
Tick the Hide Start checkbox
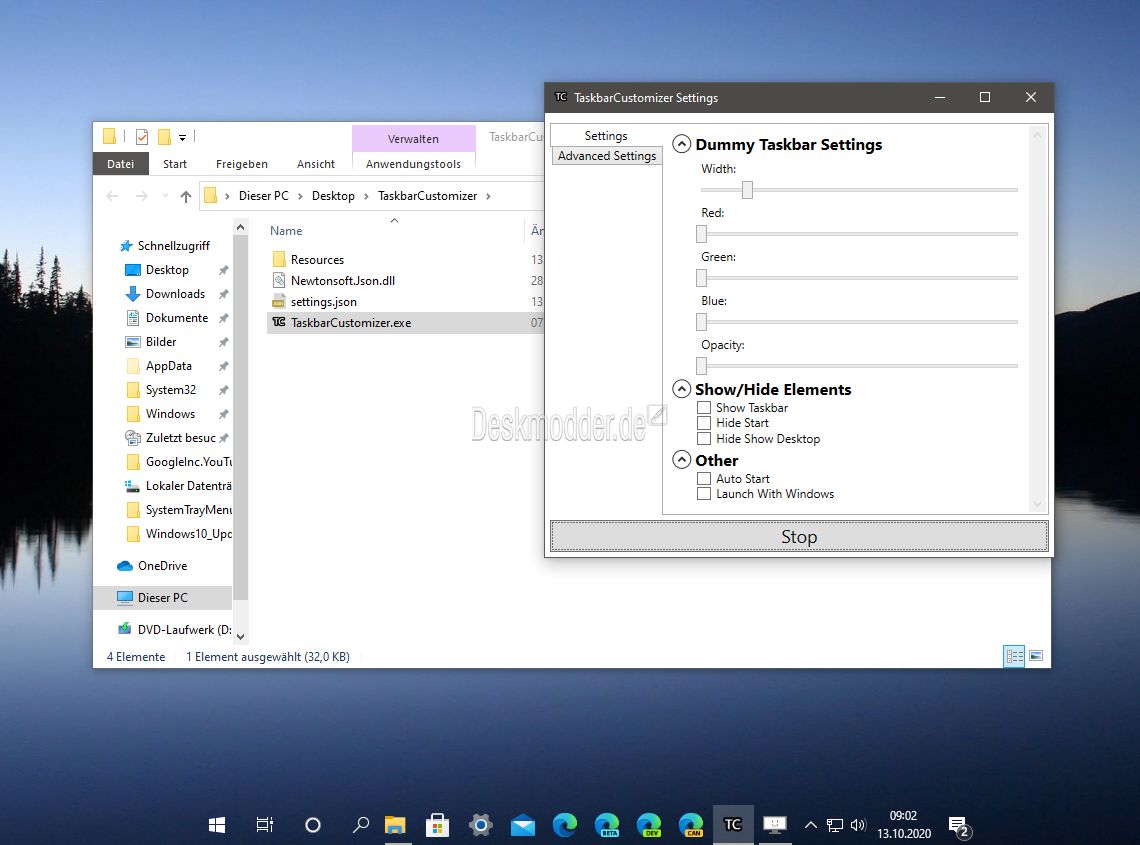click(704, 423)
